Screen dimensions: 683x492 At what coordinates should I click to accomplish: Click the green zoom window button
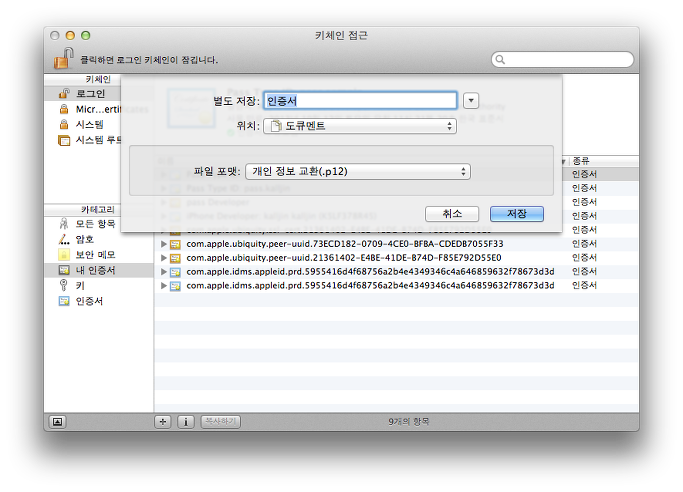pos(86,35)
